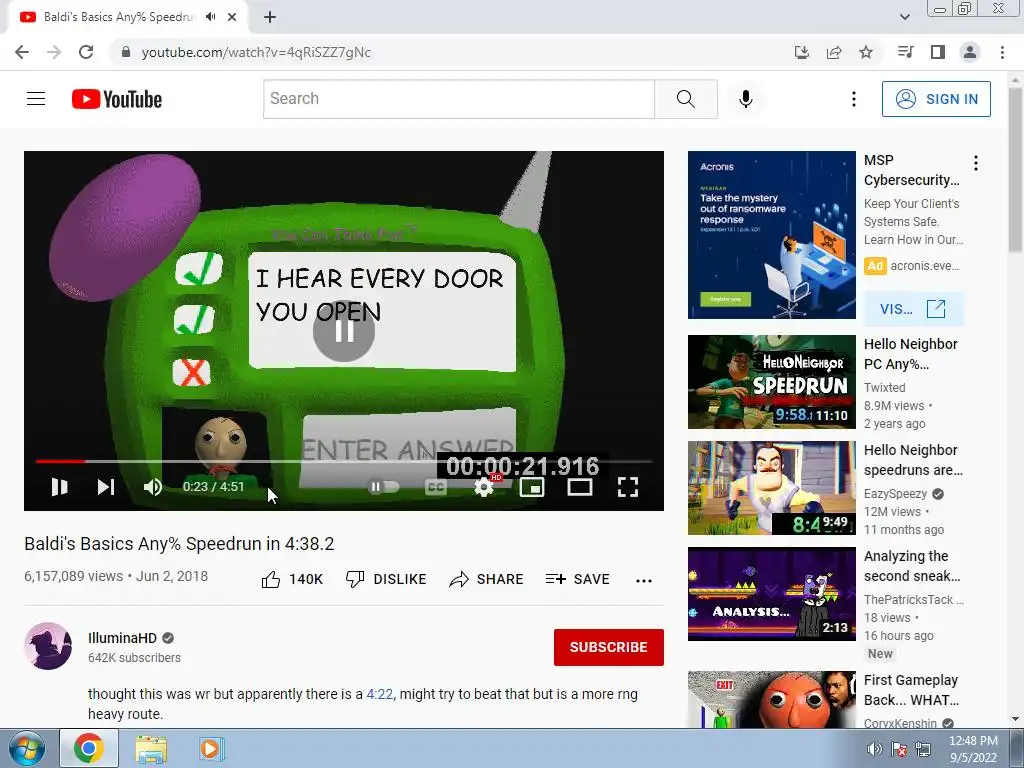Share this page from the address bar
This screenshot has width=1024, height=768.
(x=834, y=52)
